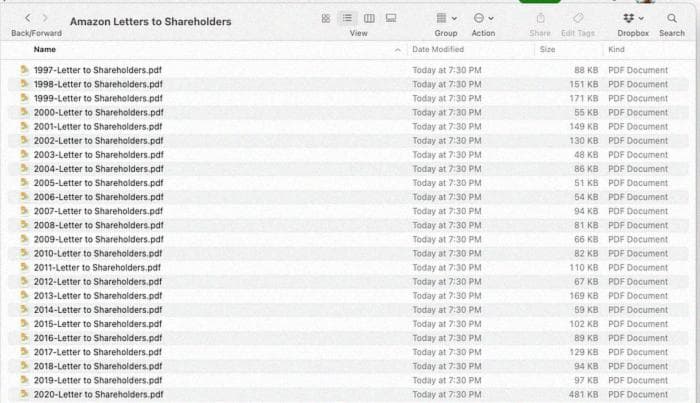Sort by the Size column
The image size is (700, 403).
(x=547, y=49)
